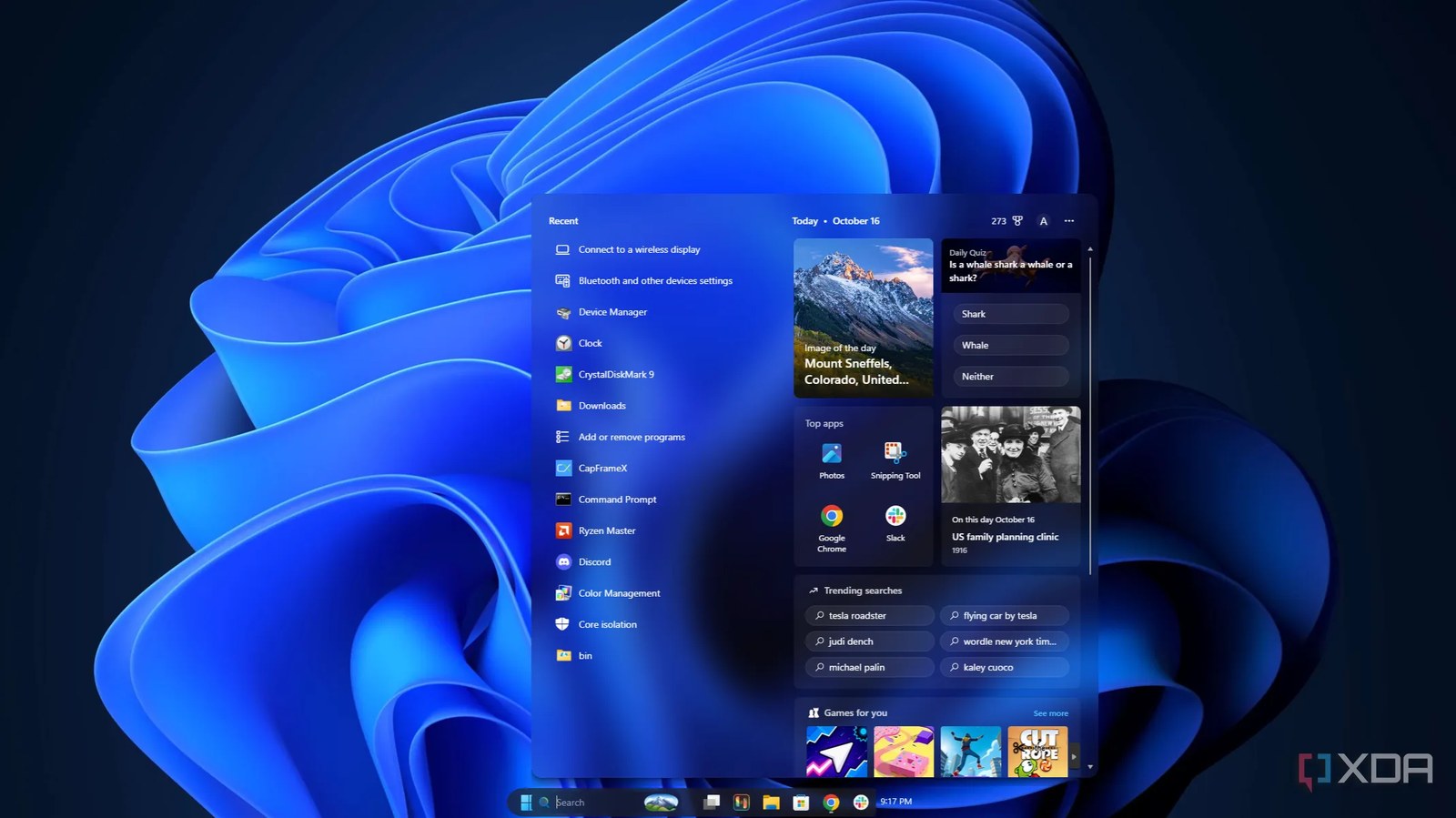Search trending wordle new york times
Image resolution: width=1456 pixels, height=818 pixels.
point(1004,641)
